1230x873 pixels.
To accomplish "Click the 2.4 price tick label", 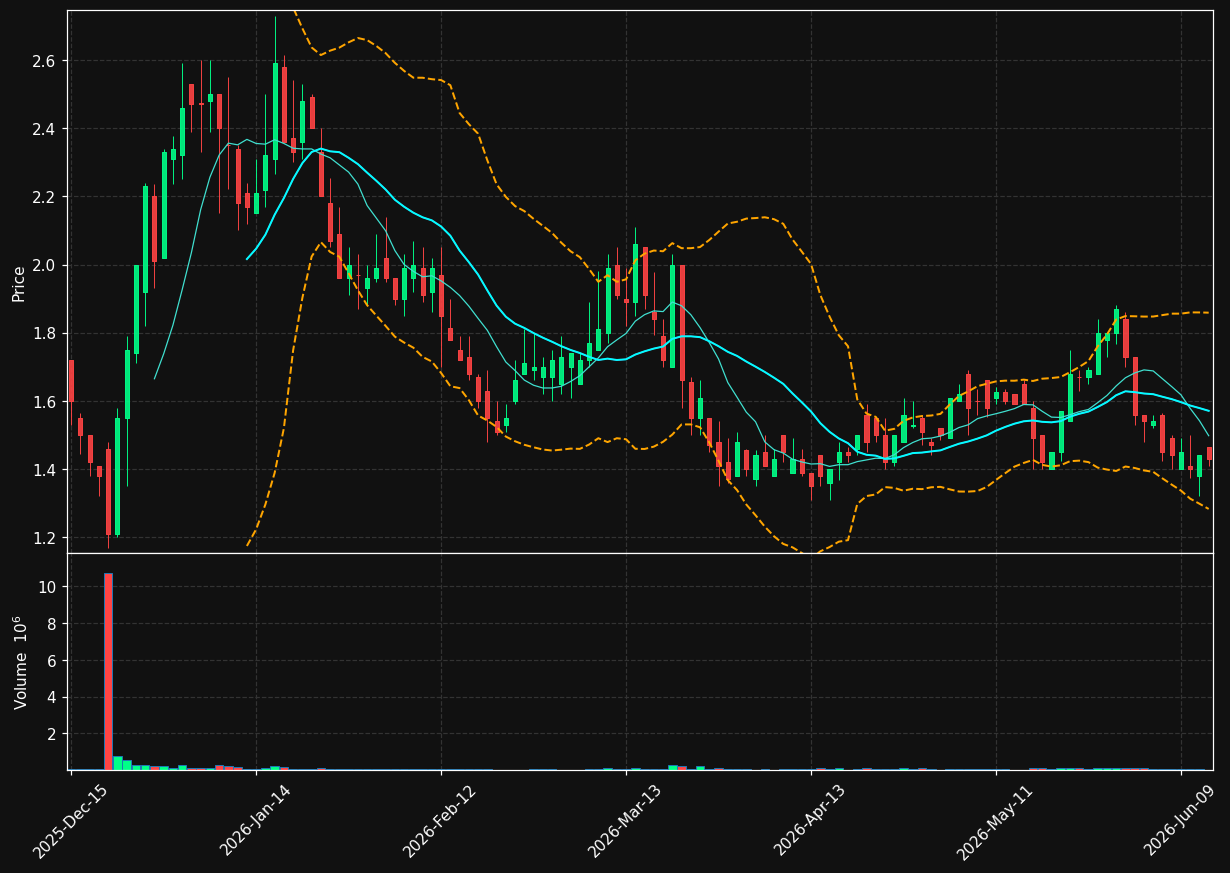I will pyautogui.click(x=44, y=129).
